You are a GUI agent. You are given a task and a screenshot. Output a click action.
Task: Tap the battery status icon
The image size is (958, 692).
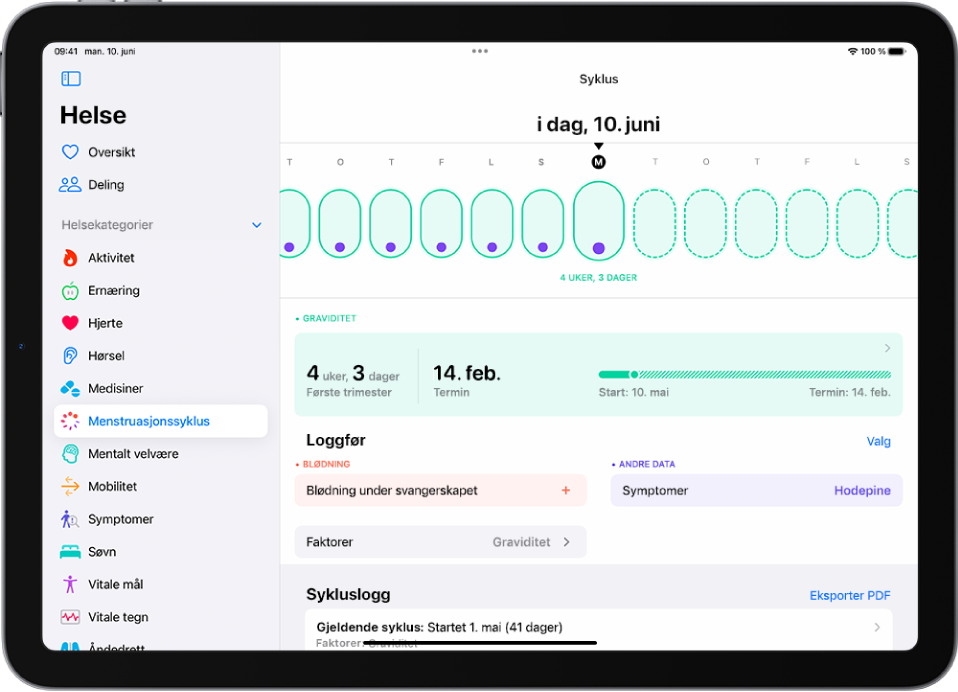[897, 51]
